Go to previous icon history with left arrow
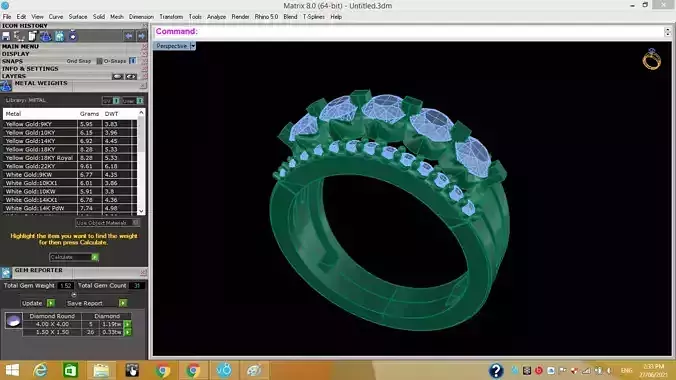Image resolution: width=676 pixels, height=380 pixels. coord(128,36)
